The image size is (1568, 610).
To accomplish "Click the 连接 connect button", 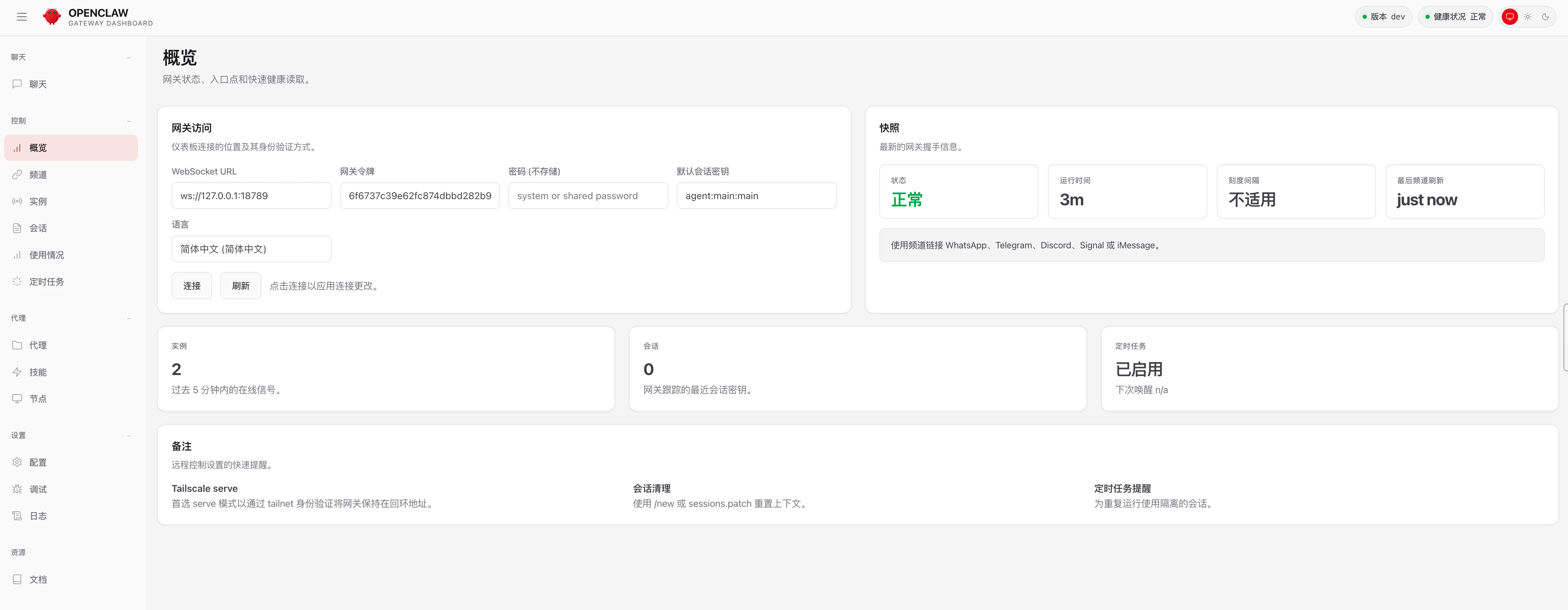I will [192, 286].
